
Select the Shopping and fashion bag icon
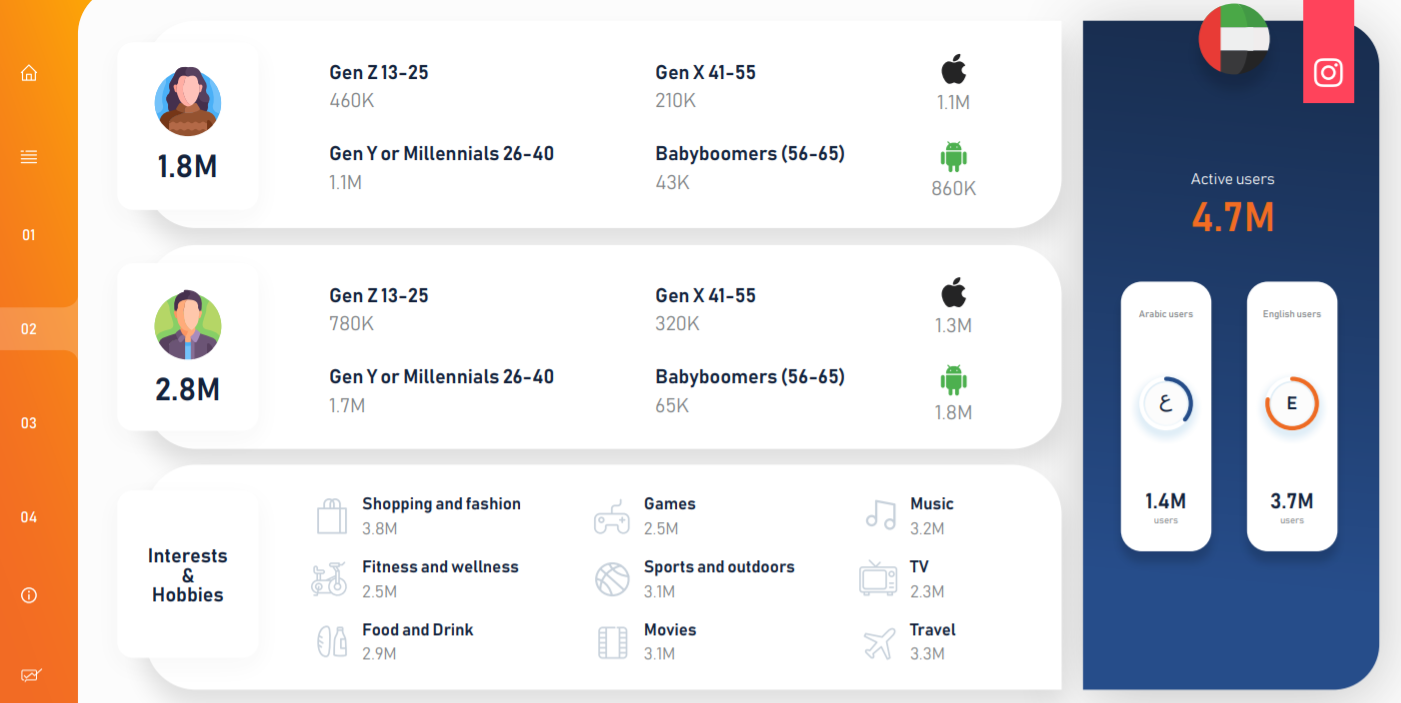[x=332, y=516]
